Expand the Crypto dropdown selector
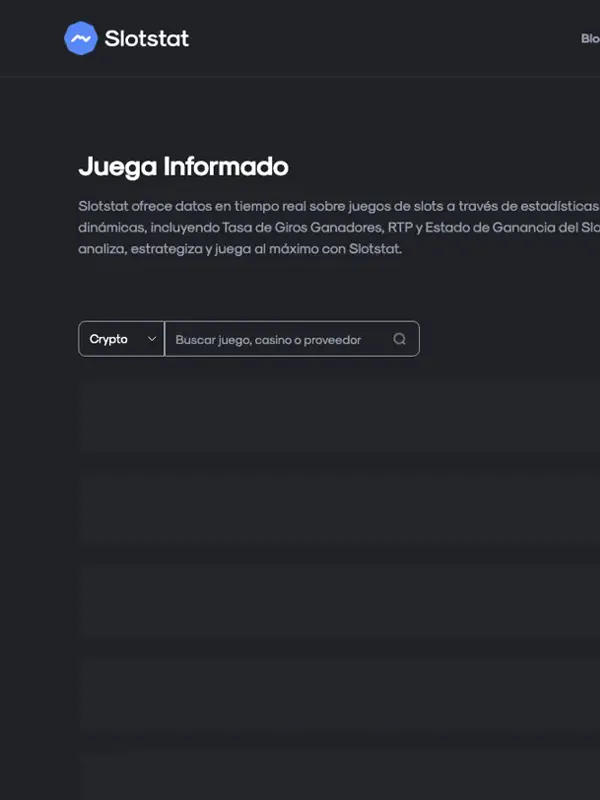Image resolution: width=600 pixels, height=800 pixels. 121,339
